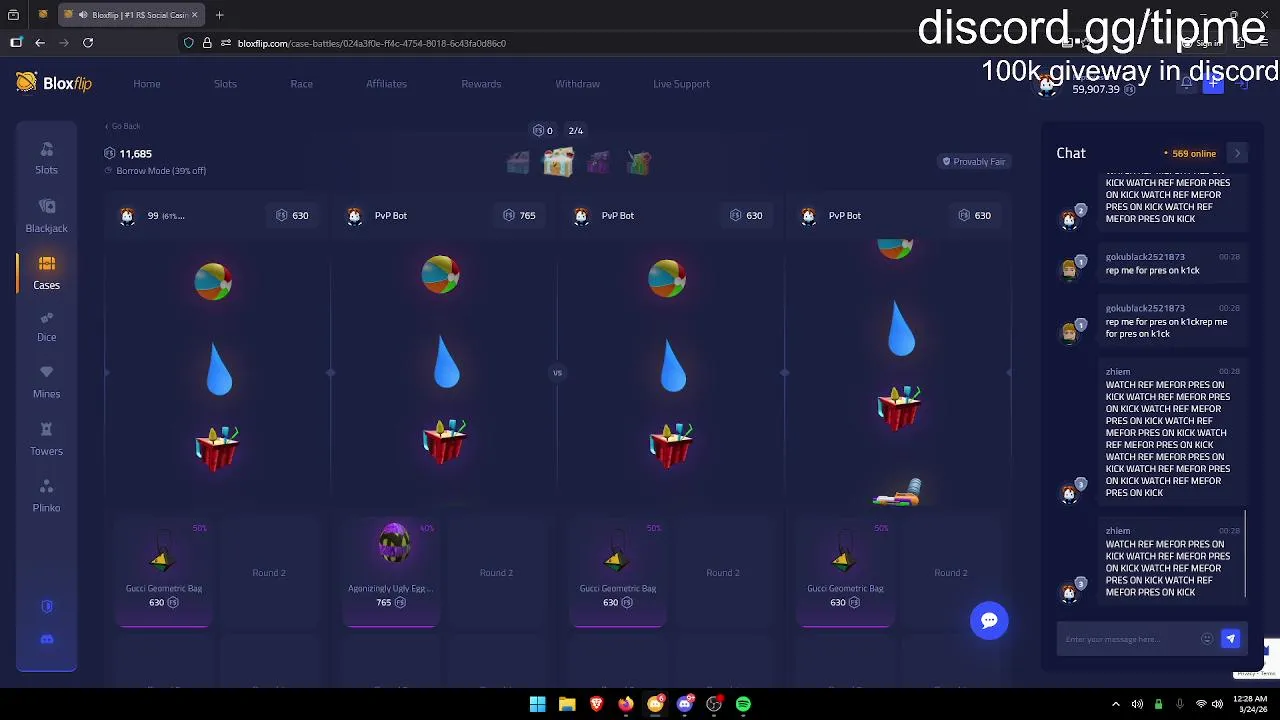Select the fourth case thumbnail in header

click(639, 162)
